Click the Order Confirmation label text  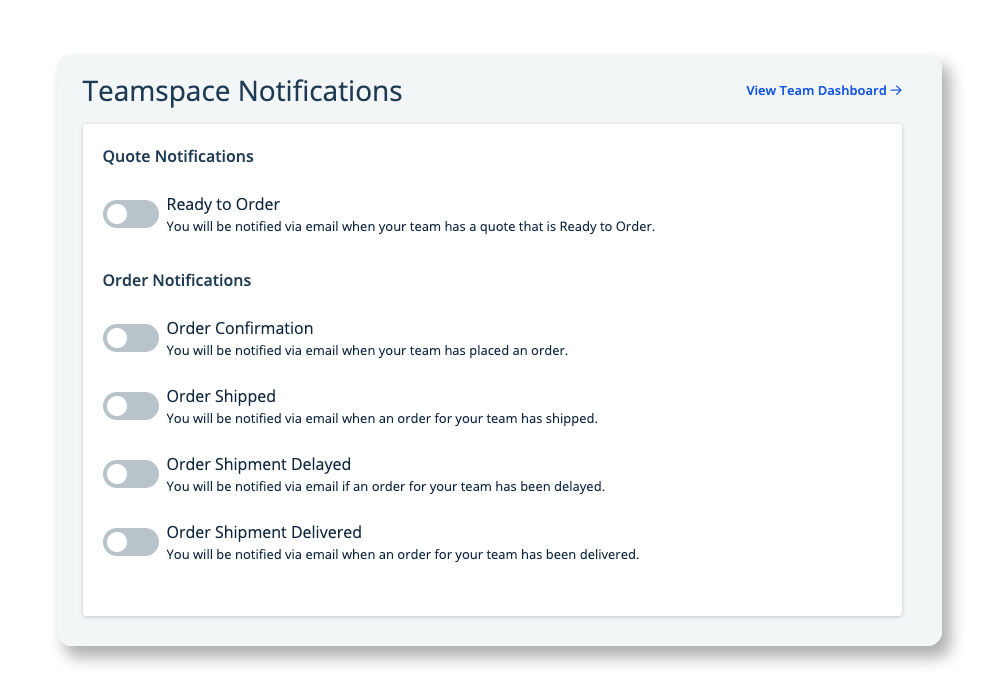point(240,328)
